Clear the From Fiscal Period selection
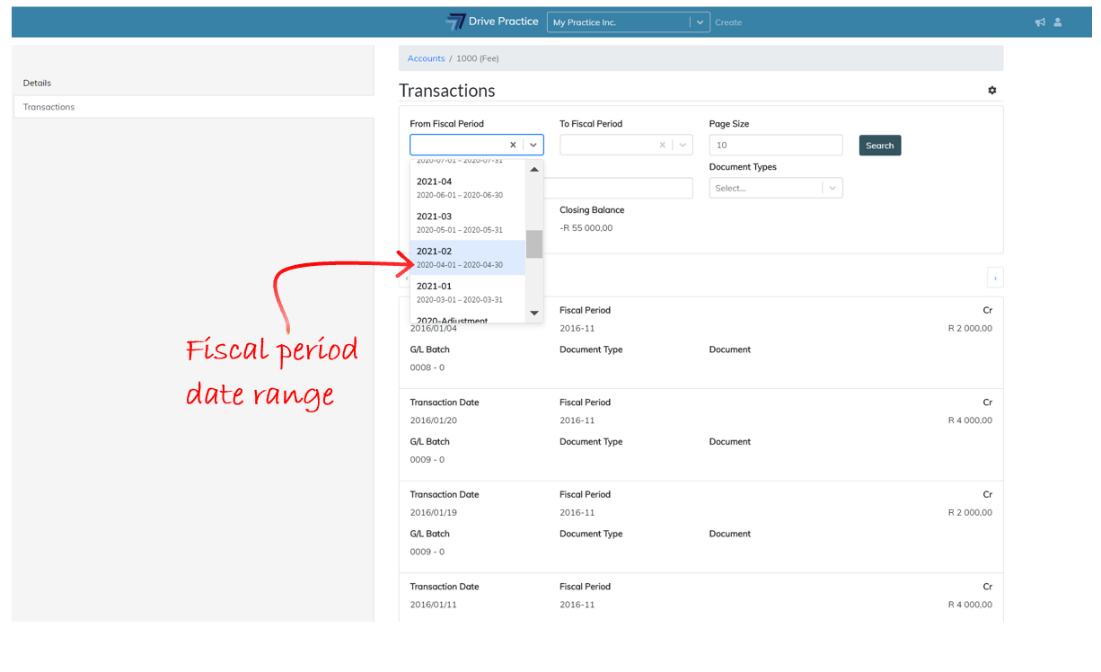Screen dimensions: 1101x672 click(513, 145)
